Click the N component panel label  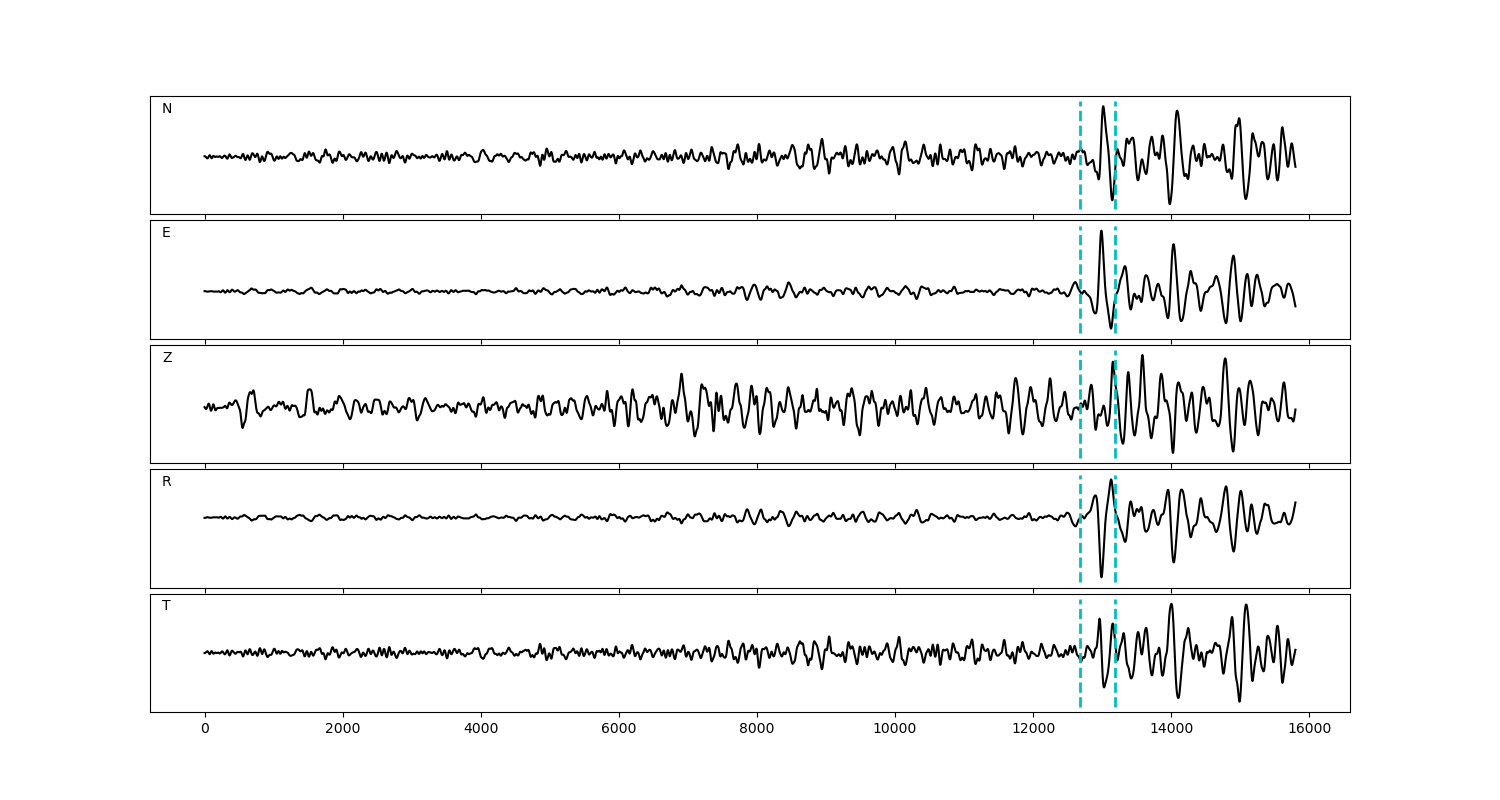[x=167, y=109]
